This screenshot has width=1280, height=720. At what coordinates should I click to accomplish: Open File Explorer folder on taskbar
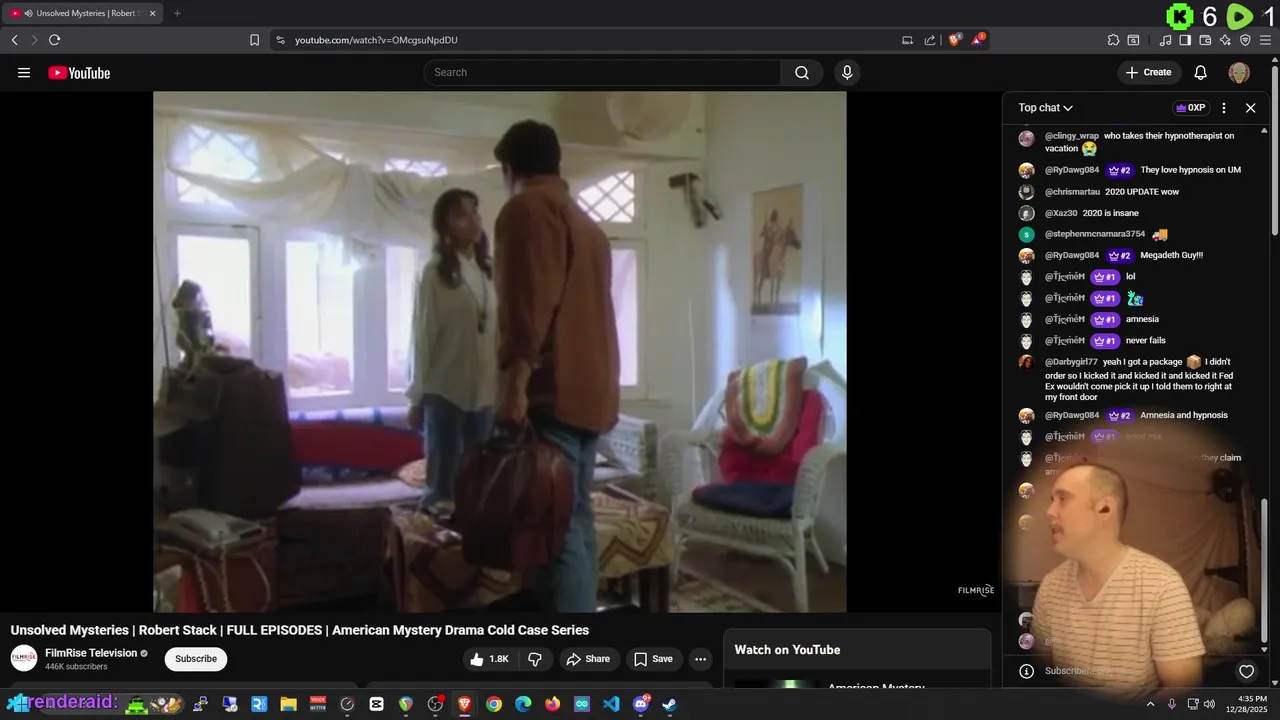[x=288, y=704]
